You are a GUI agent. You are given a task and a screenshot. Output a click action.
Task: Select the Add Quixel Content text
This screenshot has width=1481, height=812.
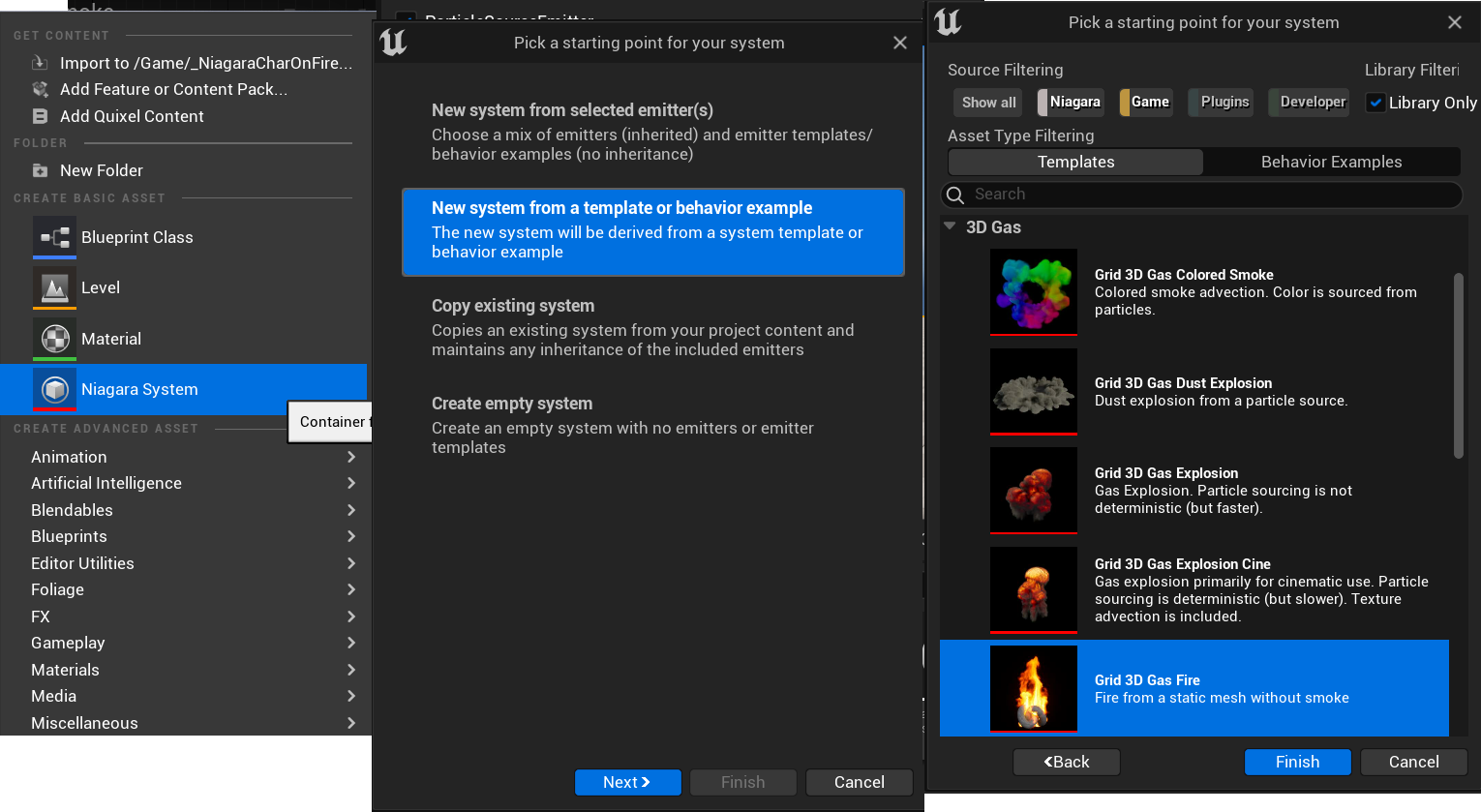[132, 116]
